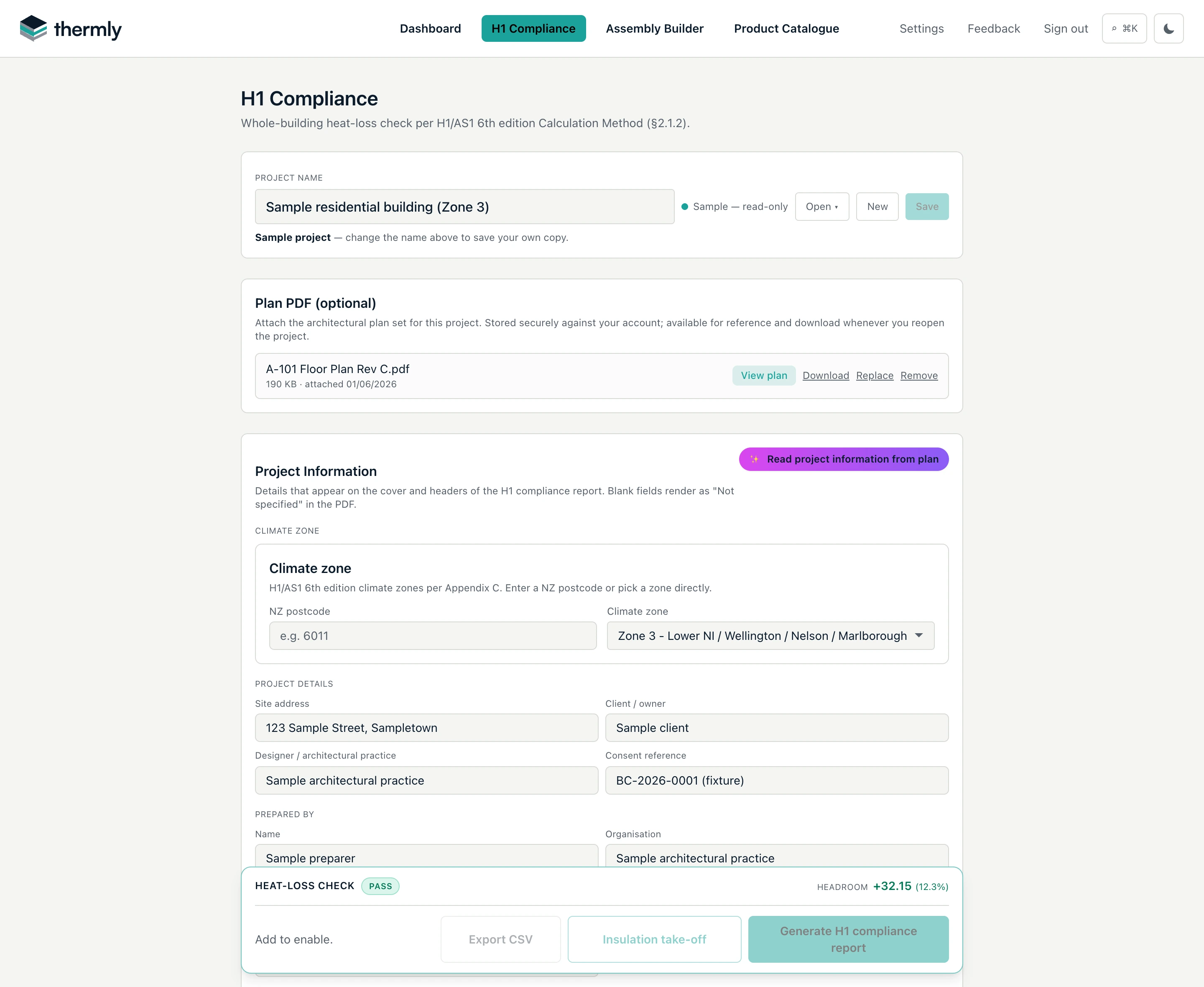
Task: Toggle dark mode with the moon icon
Action: click(1168, 28)
